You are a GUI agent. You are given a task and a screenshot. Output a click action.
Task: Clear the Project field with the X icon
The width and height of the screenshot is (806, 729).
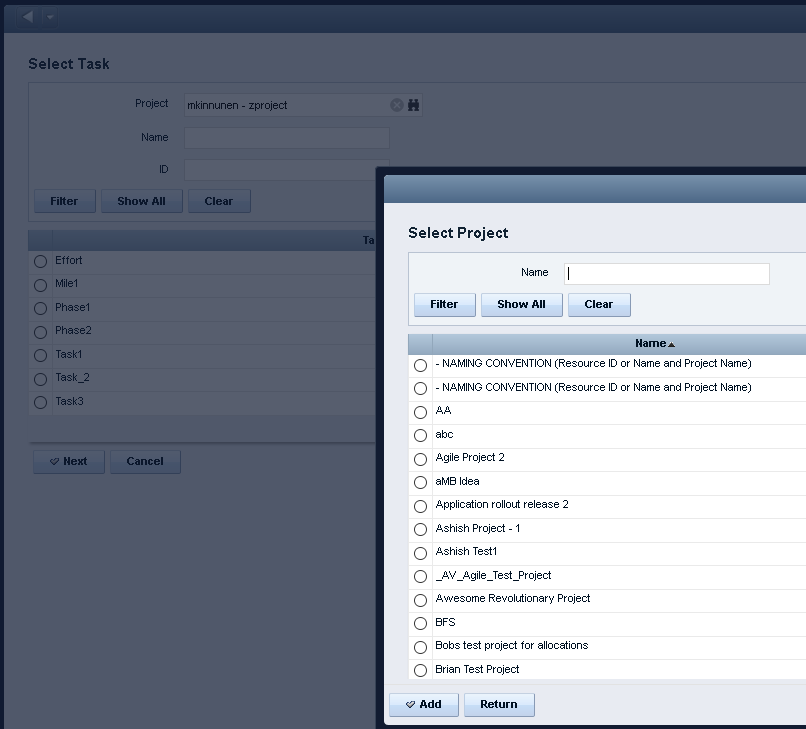point(396,105)
